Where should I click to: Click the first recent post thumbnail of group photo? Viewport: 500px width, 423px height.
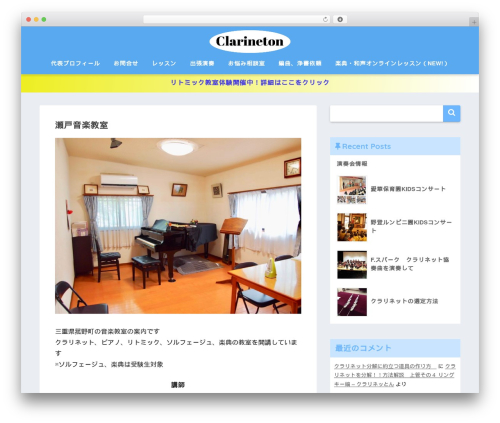pos(352,190)
